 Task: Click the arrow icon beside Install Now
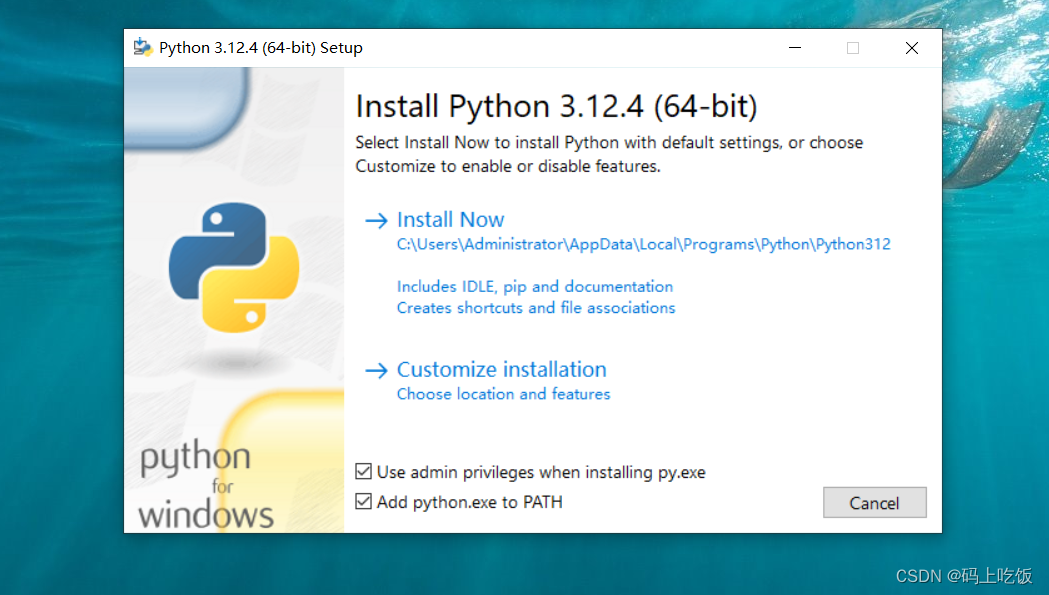tap(376, 220)
